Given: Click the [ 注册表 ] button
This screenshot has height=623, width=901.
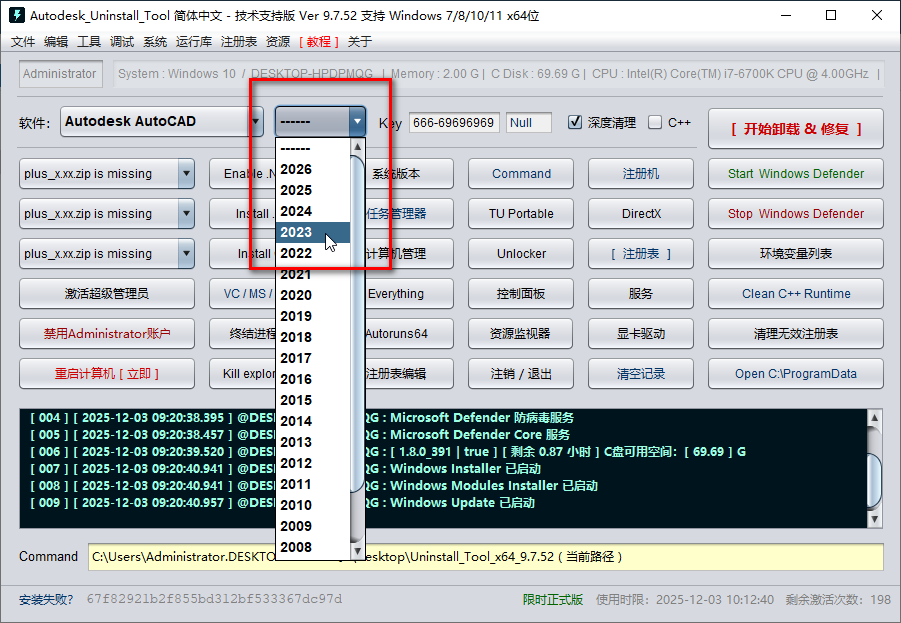Looking at the screenshot, I should (x=641, y=253).
